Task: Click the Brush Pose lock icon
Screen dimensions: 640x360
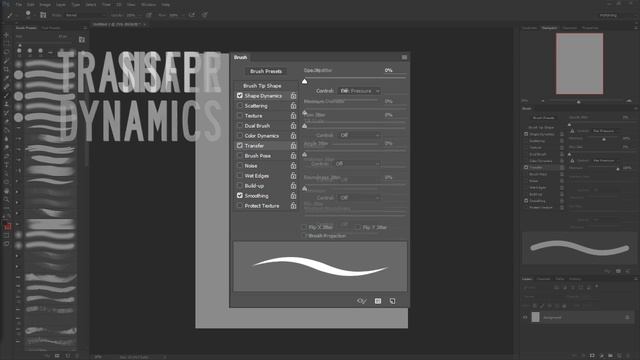Action: 293,156
